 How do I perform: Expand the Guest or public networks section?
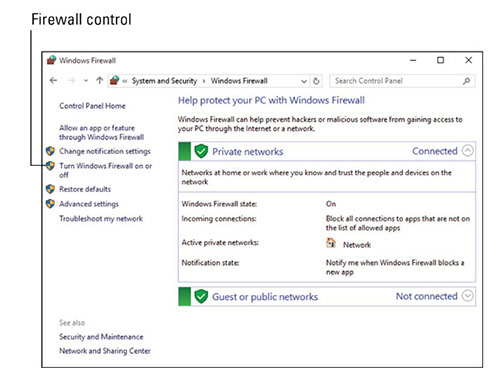pos(468,296)
